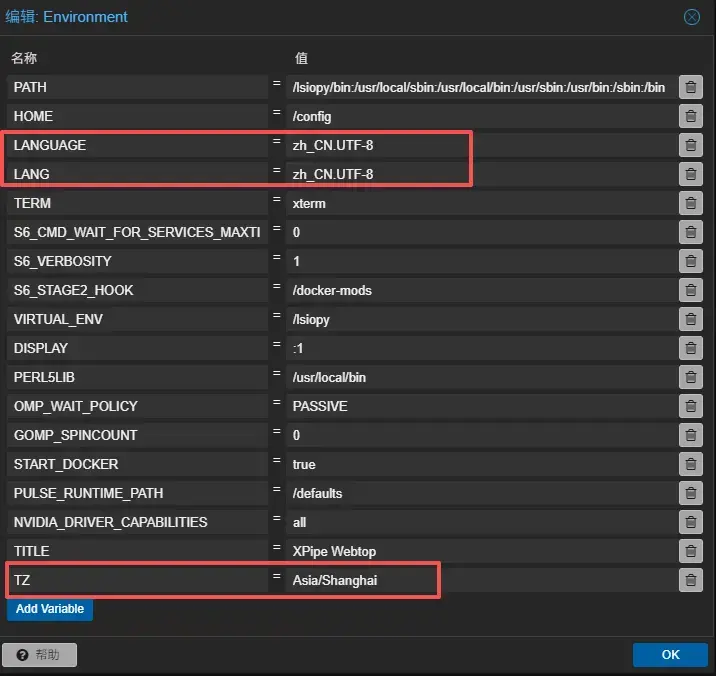Delete the PATH variable row
The width and height of the screenshot is (716, 676).
tap(690, 88)
